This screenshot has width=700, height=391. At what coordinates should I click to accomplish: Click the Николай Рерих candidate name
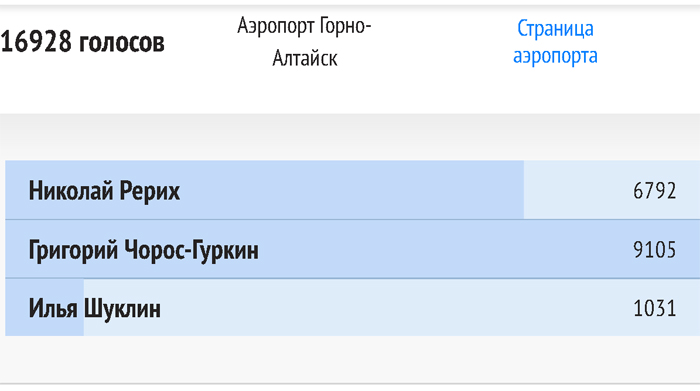point(104,191)
